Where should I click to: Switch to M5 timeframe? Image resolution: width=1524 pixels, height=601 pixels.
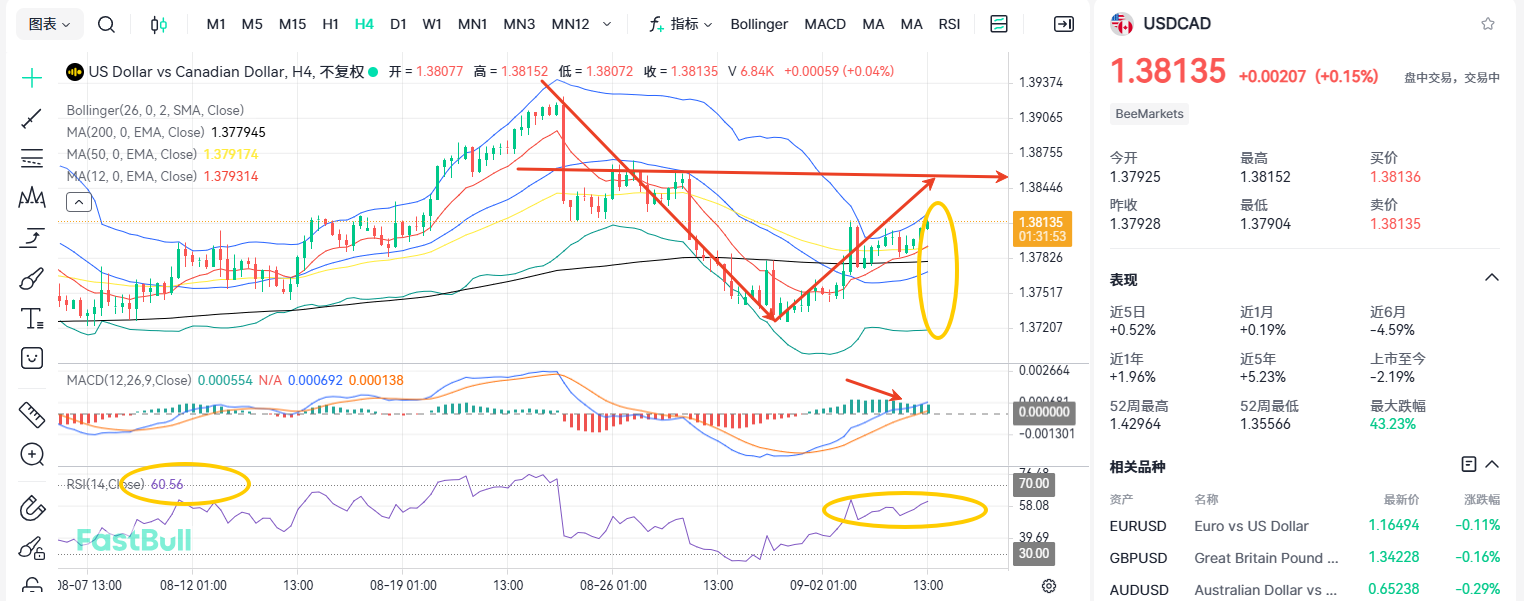[x=252, y=24]
